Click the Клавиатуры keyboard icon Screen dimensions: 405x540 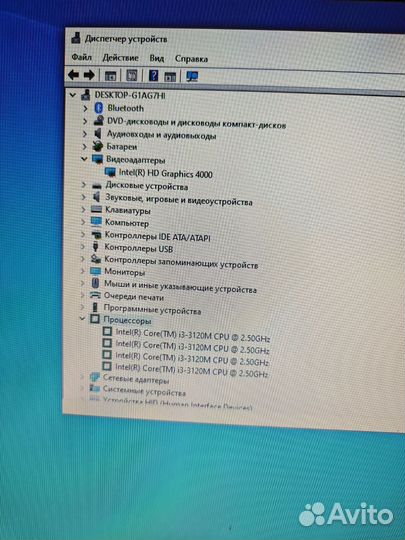(96, 209)
